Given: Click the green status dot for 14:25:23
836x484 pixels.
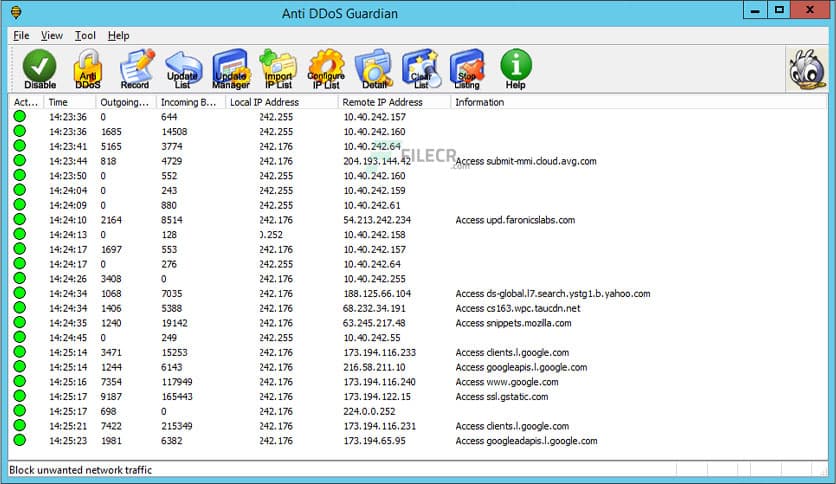Looking at the screenshot, I should pyautogui.click(x=20, y=440).
